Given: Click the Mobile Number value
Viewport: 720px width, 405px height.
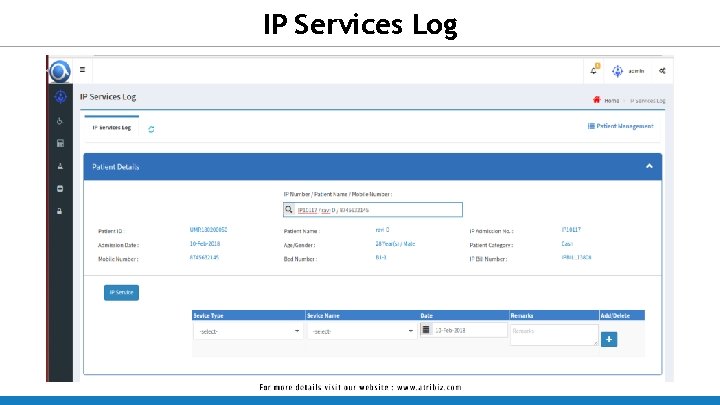Looking at the screenshot, I should coord(204,258).
